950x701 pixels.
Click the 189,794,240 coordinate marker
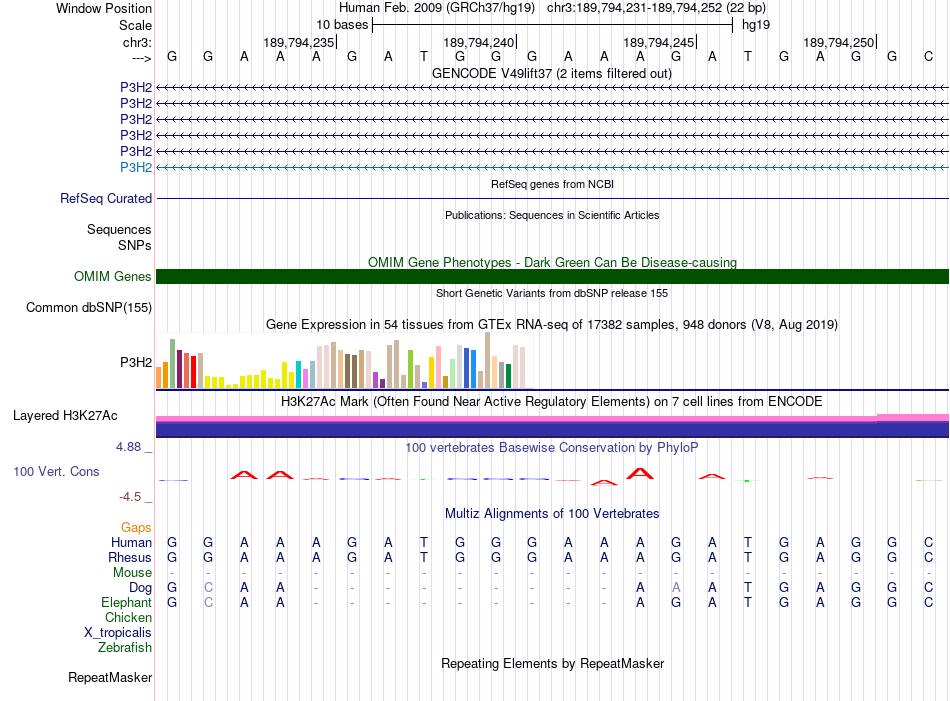pos(479,42)
